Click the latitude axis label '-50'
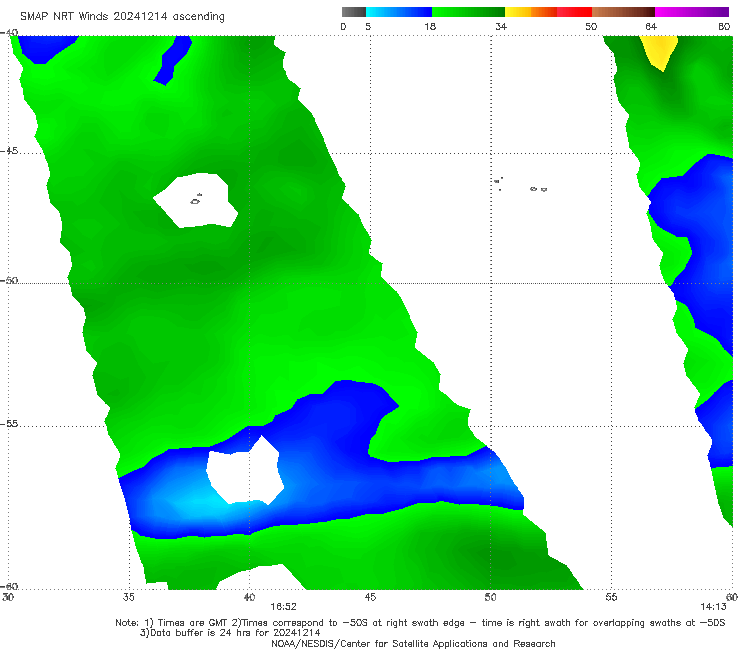This screenshot has height=650, width=740. click(9, 280)
